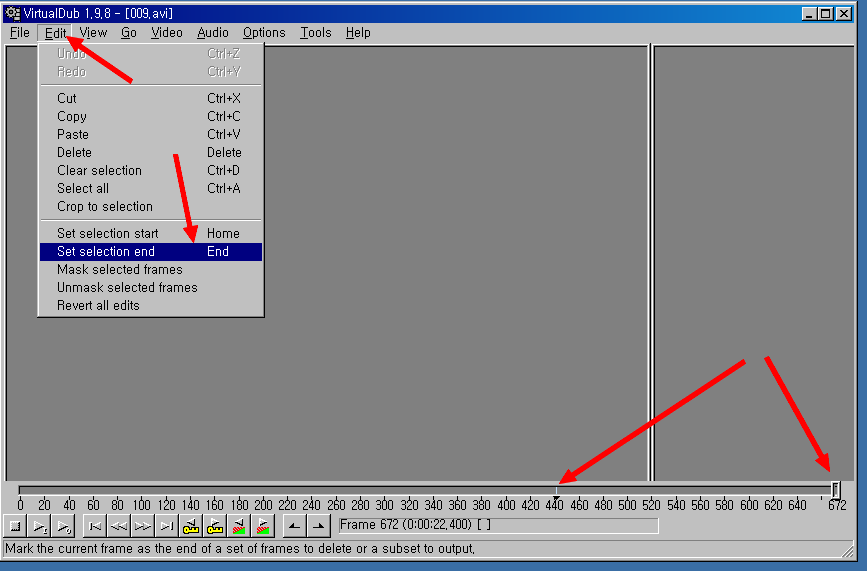The width and height of the screenshot is (867, 571).
Task: Click the timeline track above frame 300
Action: (384, 490)
